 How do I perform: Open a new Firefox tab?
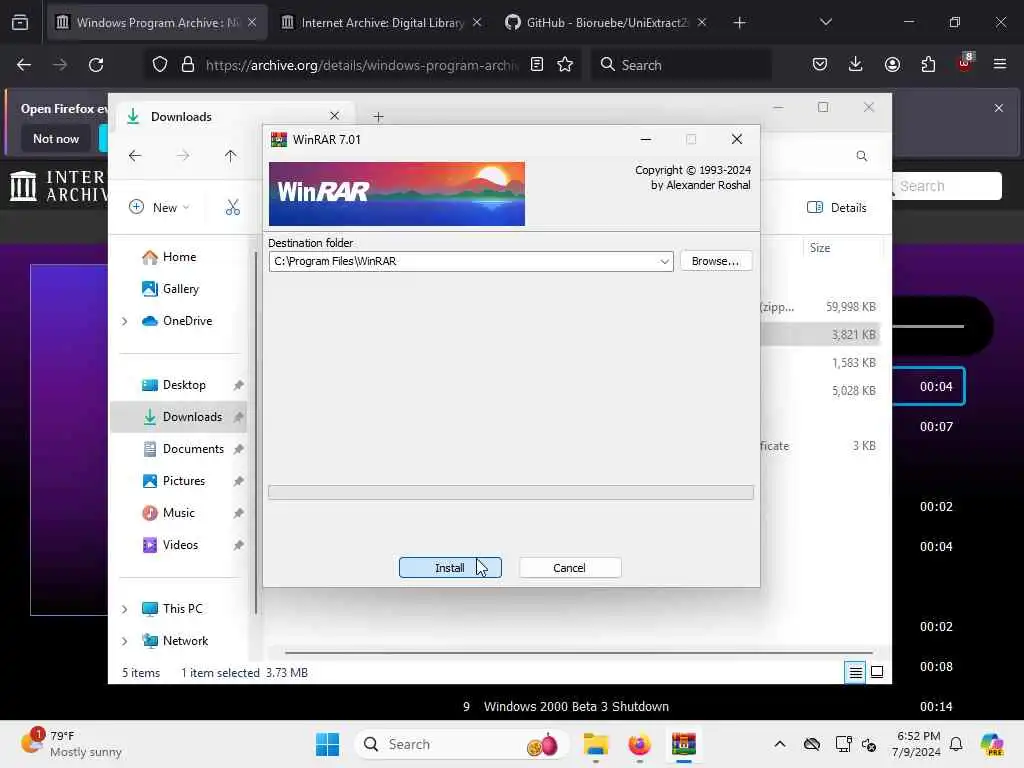click(739, 22)
